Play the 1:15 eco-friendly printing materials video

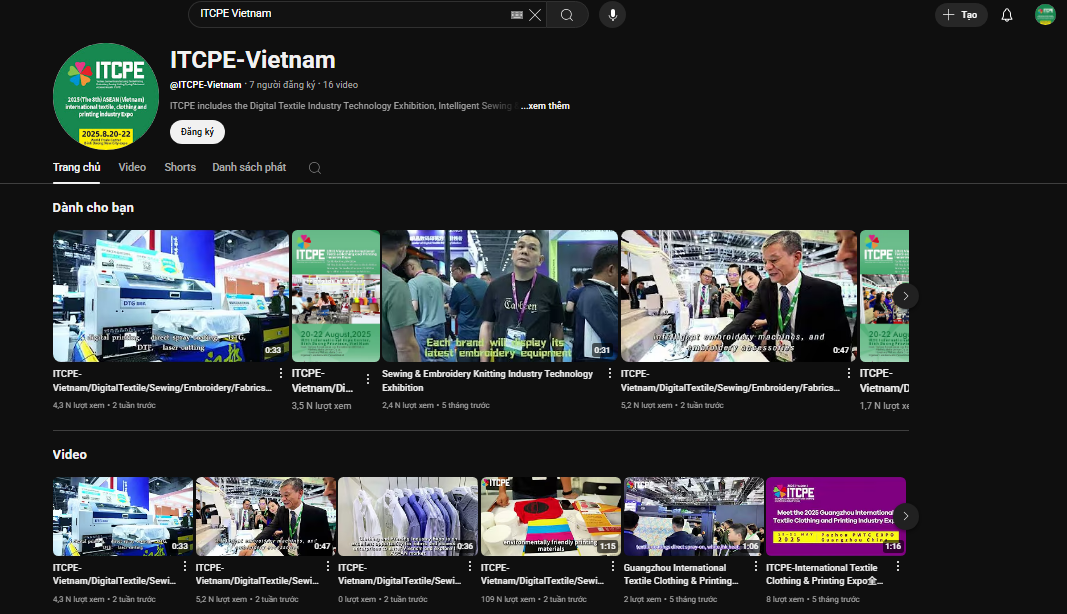pos(551,516)
